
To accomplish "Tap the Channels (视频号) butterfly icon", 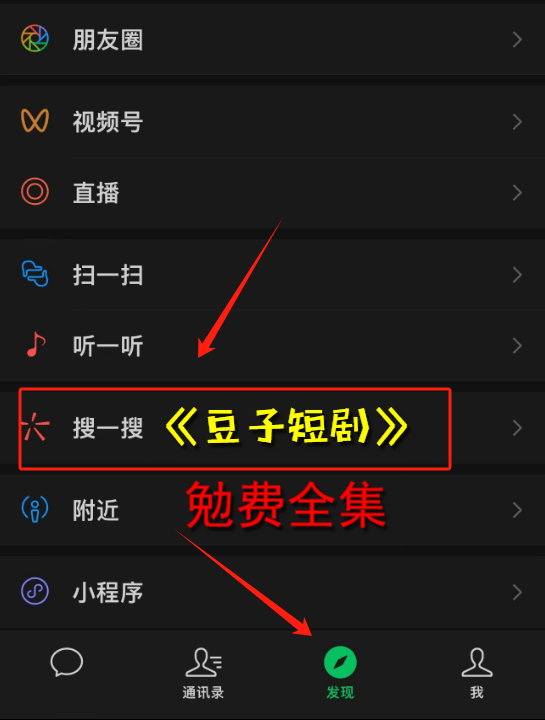I will click(x=35, y=121).
